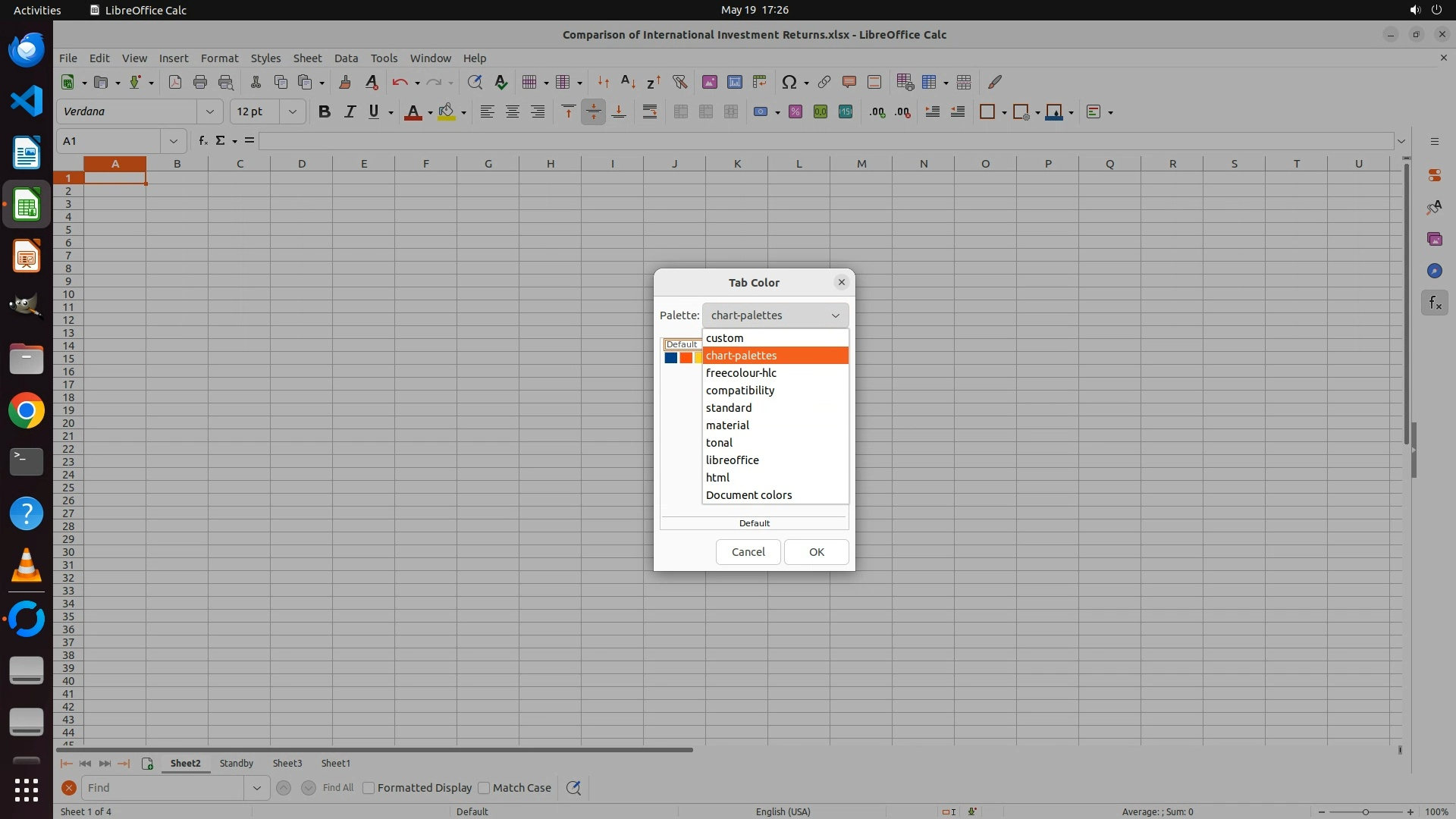Pick the dark blue color swatch
This screenshot has width=1456, height=819.
pos(671,358)
